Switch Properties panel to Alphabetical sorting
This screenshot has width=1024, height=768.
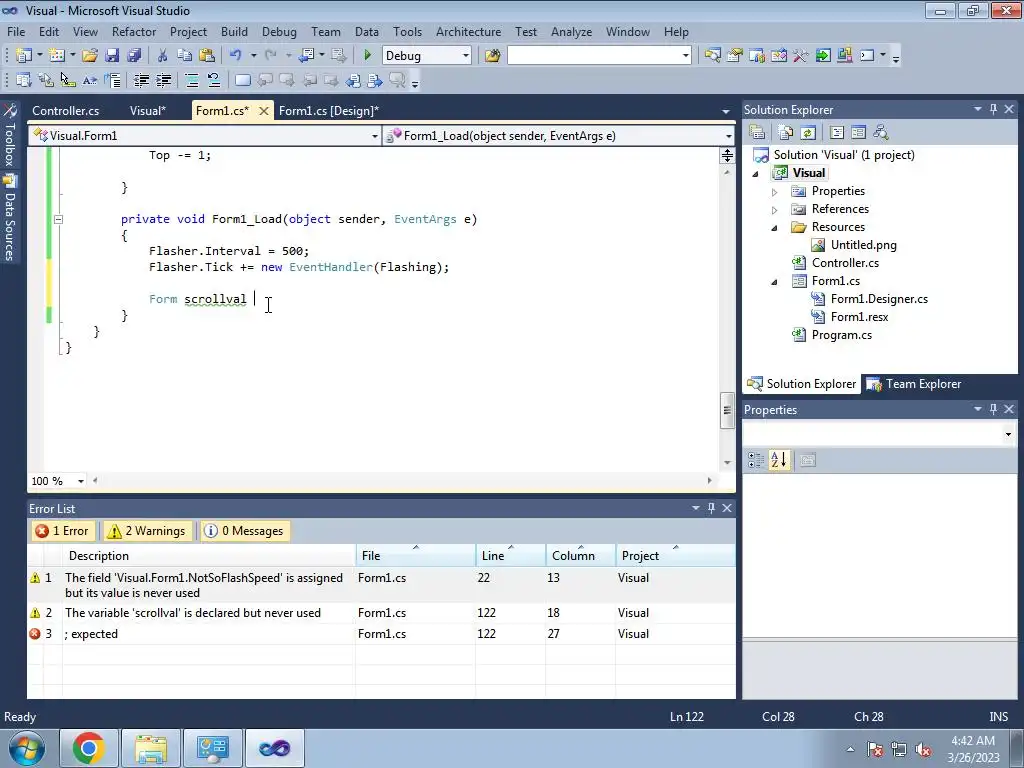778,460
